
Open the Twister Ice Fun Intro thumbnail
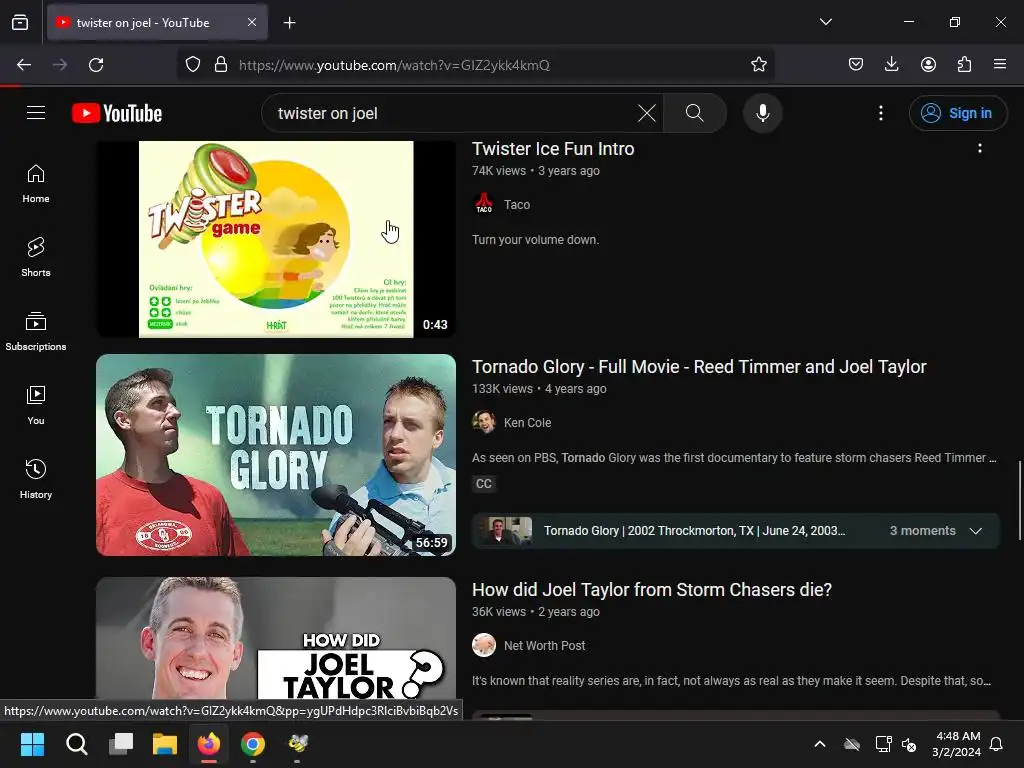(x=276, y=239)
